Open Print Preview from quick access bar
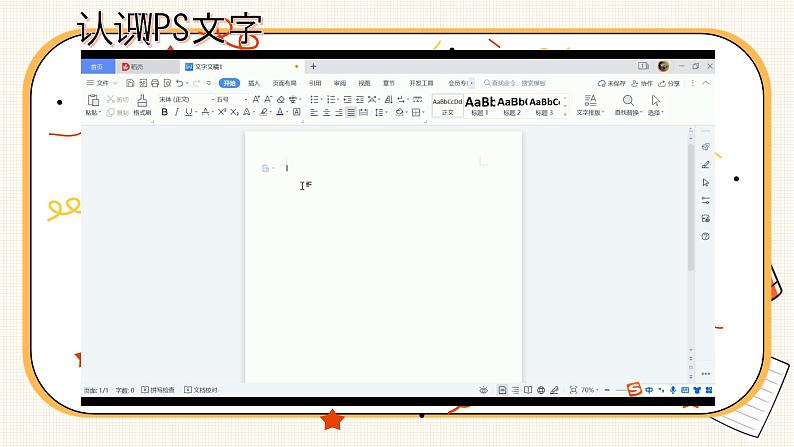The width and height of the screenshot is (794, 447). (167, 83)
